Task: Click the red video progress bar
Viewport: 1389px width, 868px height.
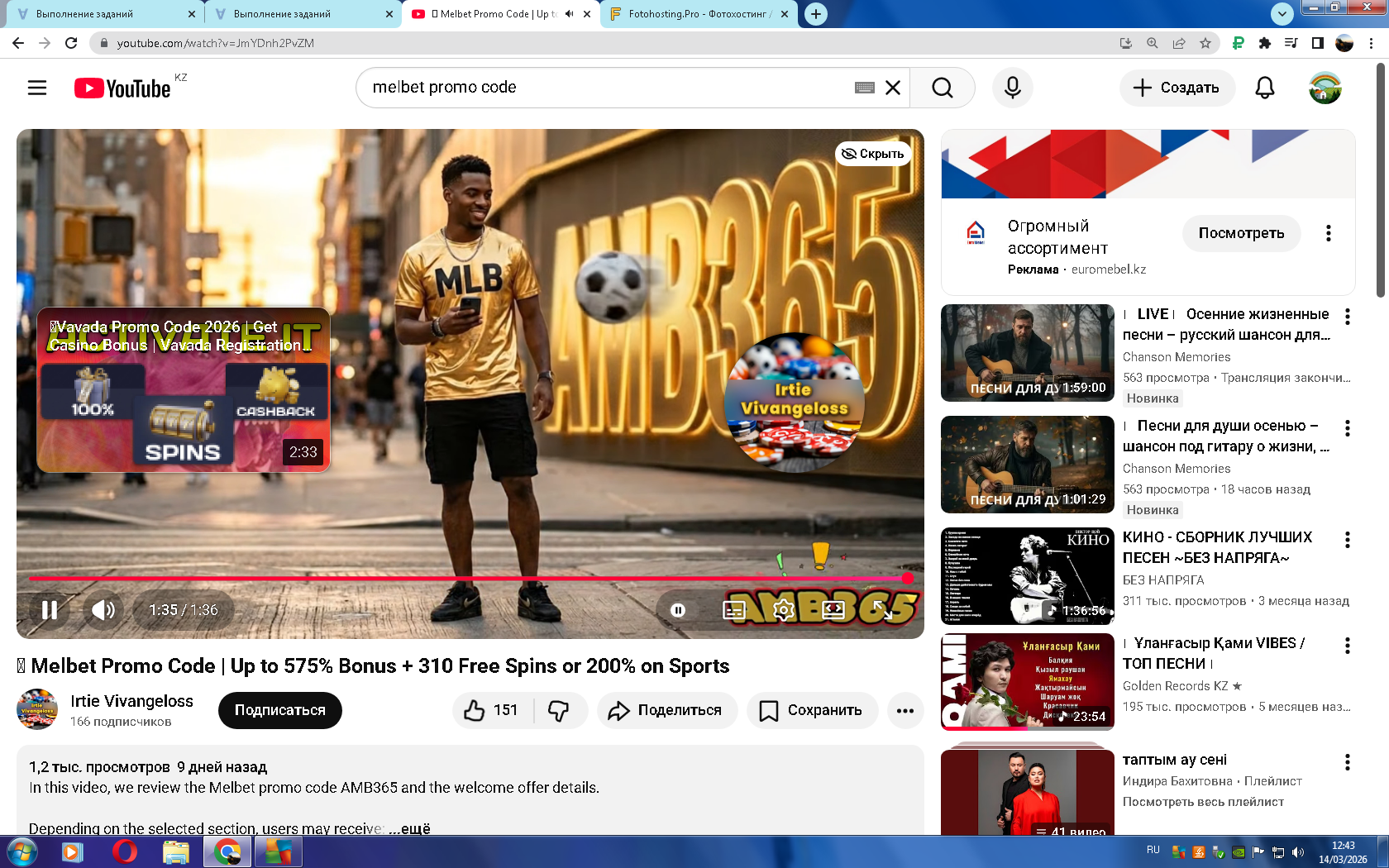Action: coord(463,579)
